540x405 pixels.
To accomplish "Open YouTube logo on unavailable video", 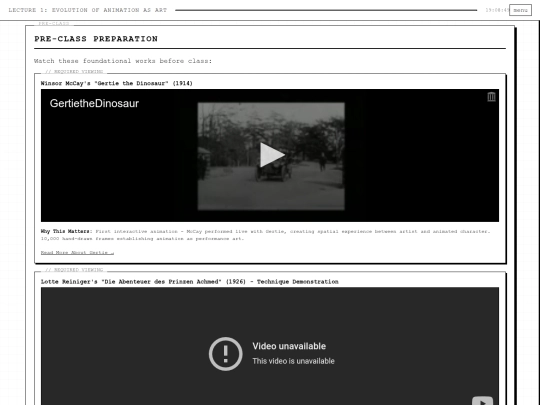I will click(482, 401).
